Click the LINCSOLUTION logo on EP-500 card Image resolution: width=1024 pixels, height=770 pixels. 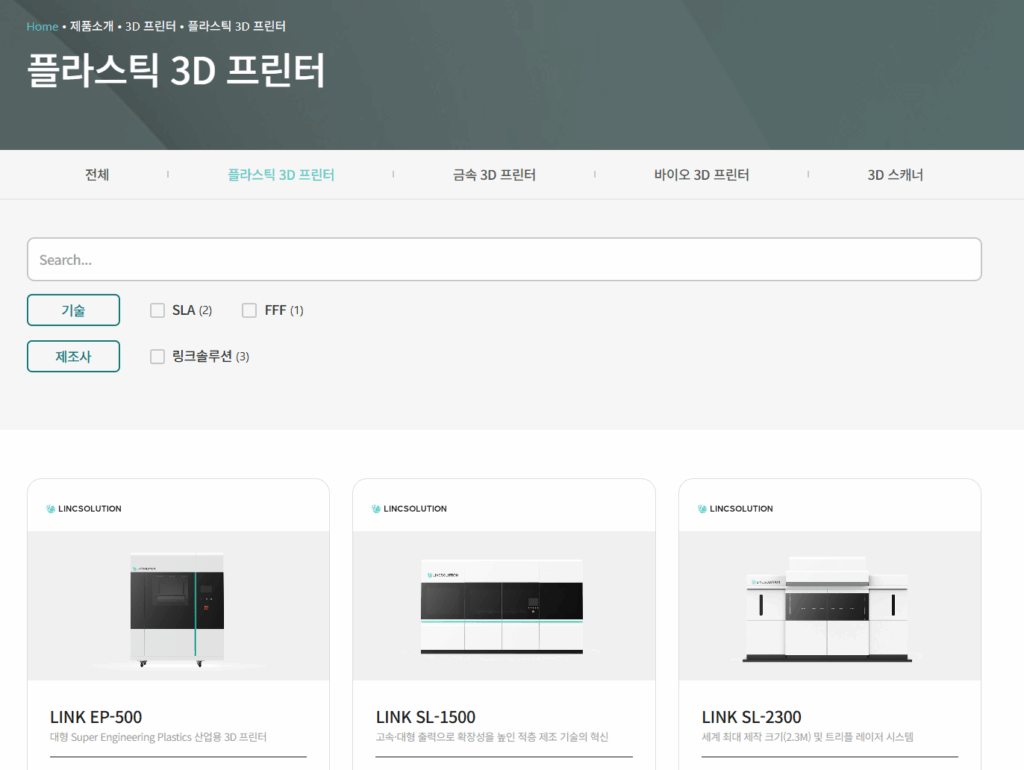tap(84, 509)
